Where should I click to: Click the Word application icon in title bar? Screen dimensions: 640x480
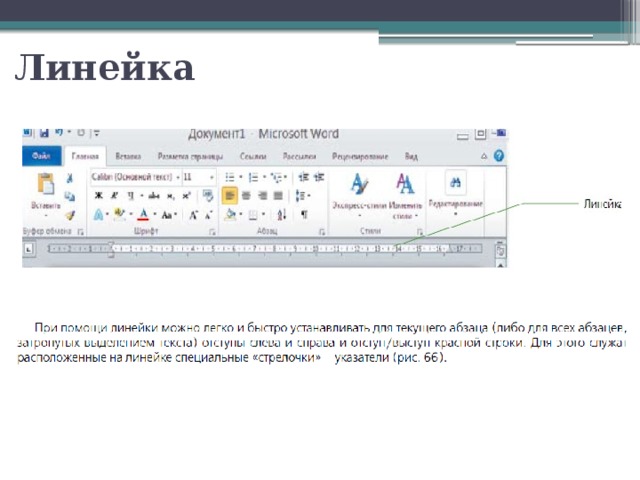point(27,132)
